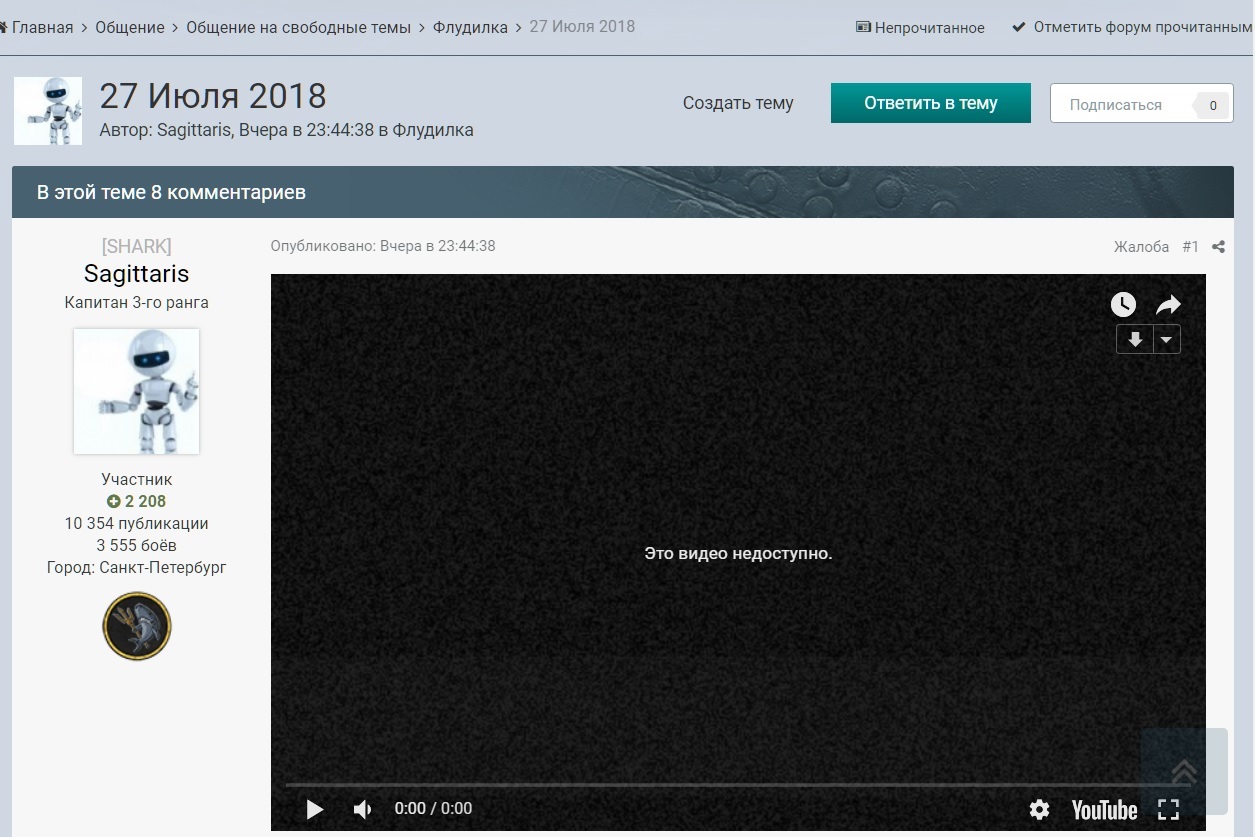Play the embedded YouTube video

(315, 809)
